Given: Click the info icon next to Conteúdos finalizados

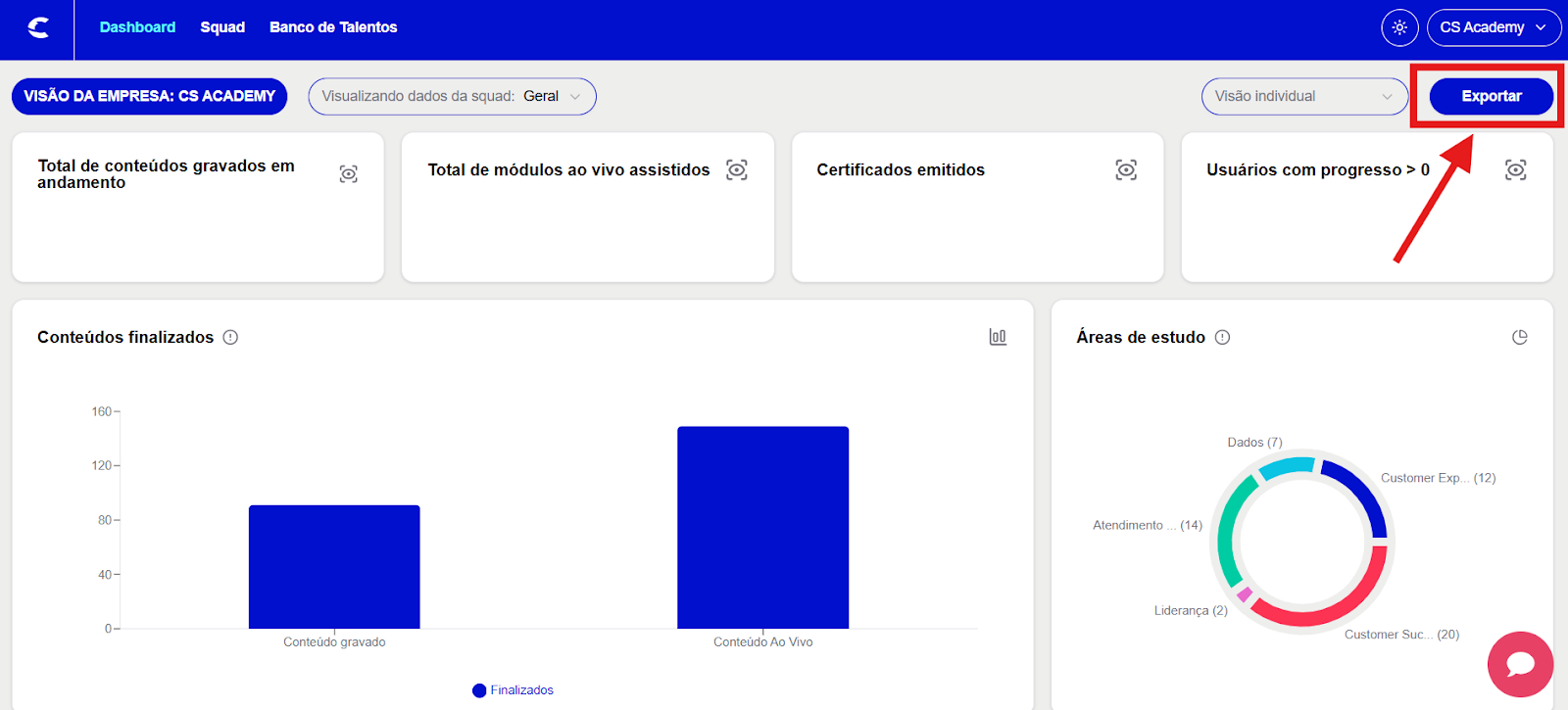Looking at the screenshot, I should pos(230,337).
